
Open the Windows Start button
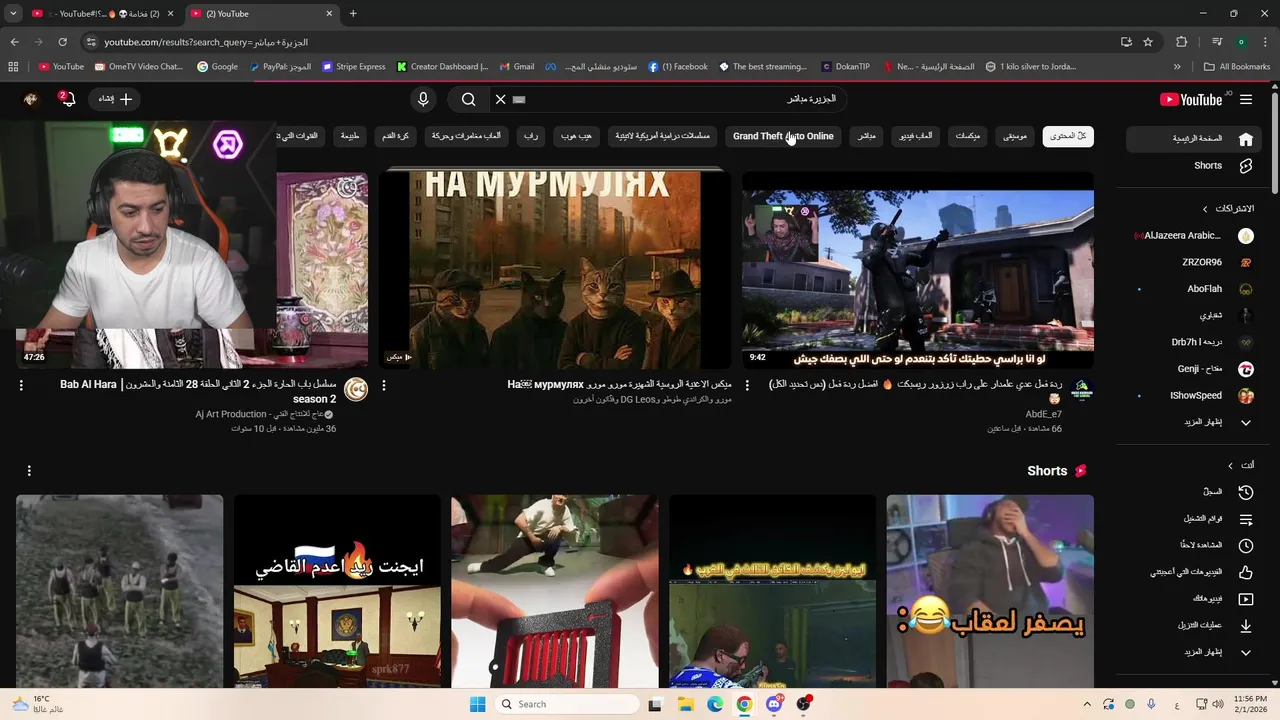477,704
